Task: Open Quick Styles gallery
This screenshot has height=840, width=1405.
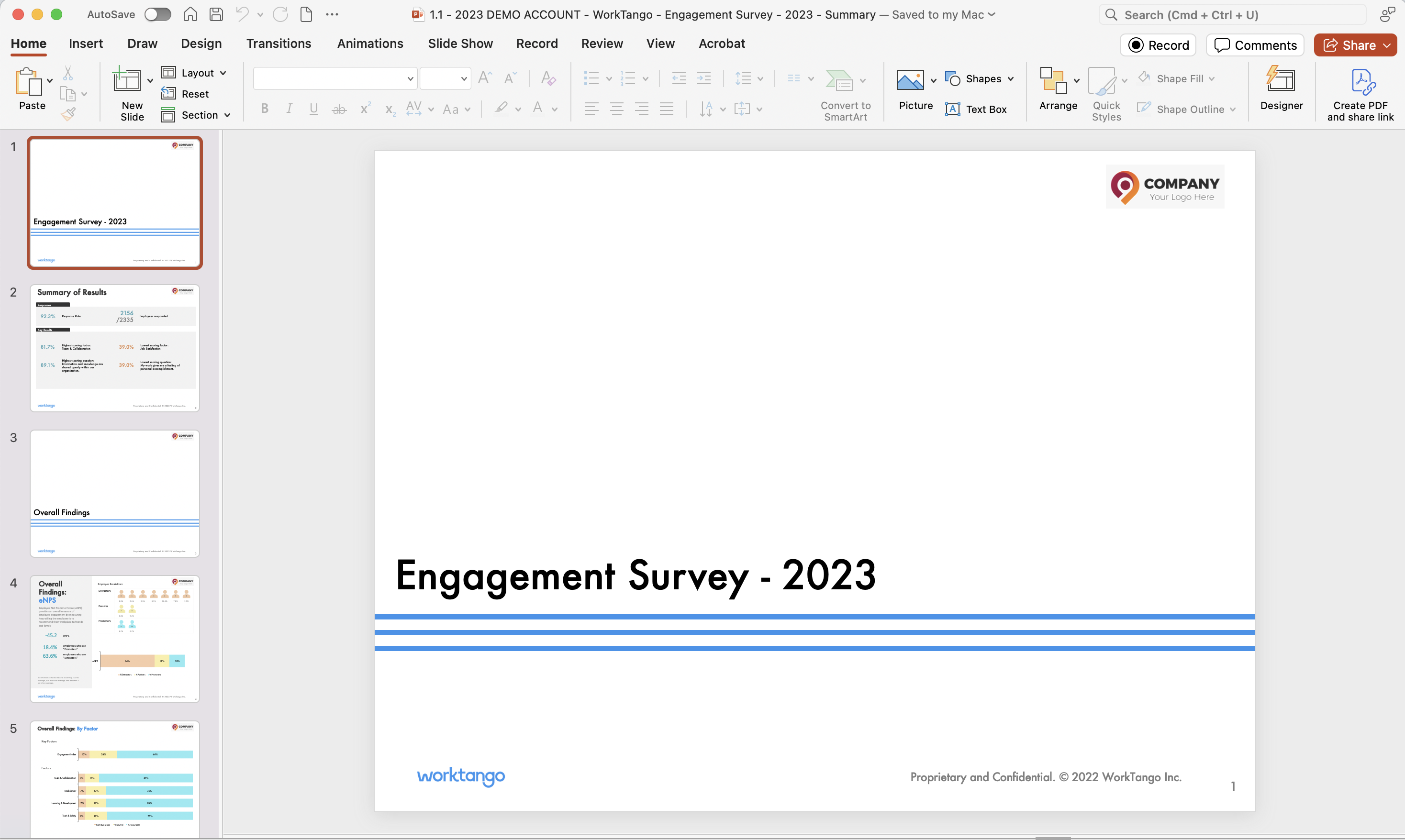Action: tap(1106, 95)
